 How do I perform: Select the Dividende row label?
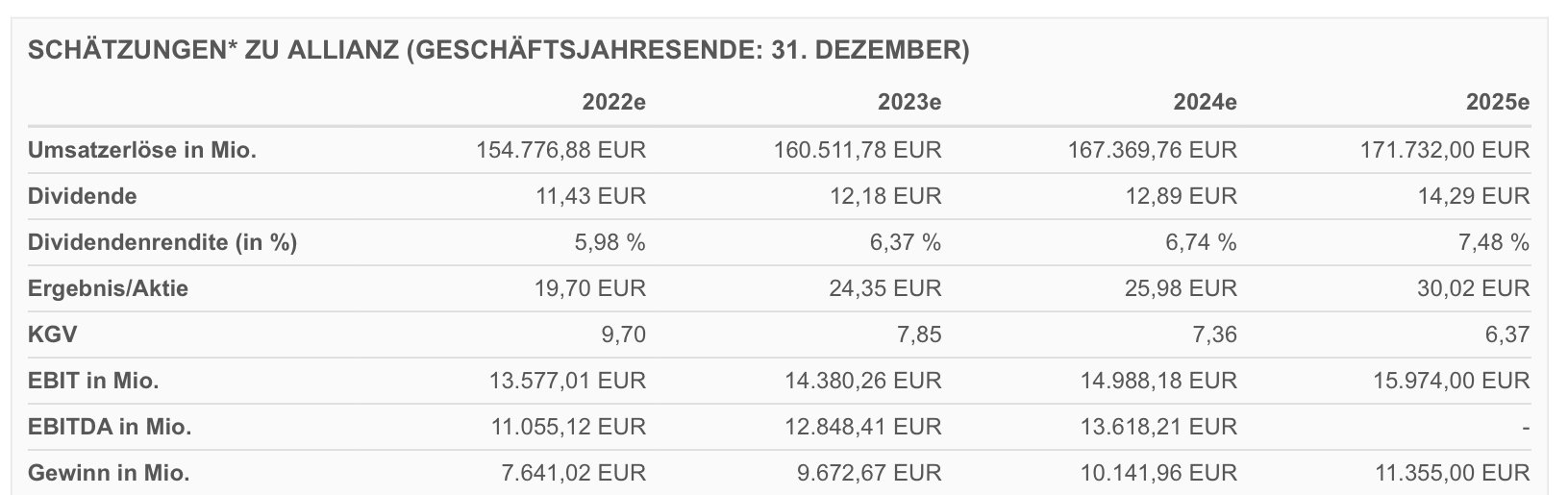83,196
